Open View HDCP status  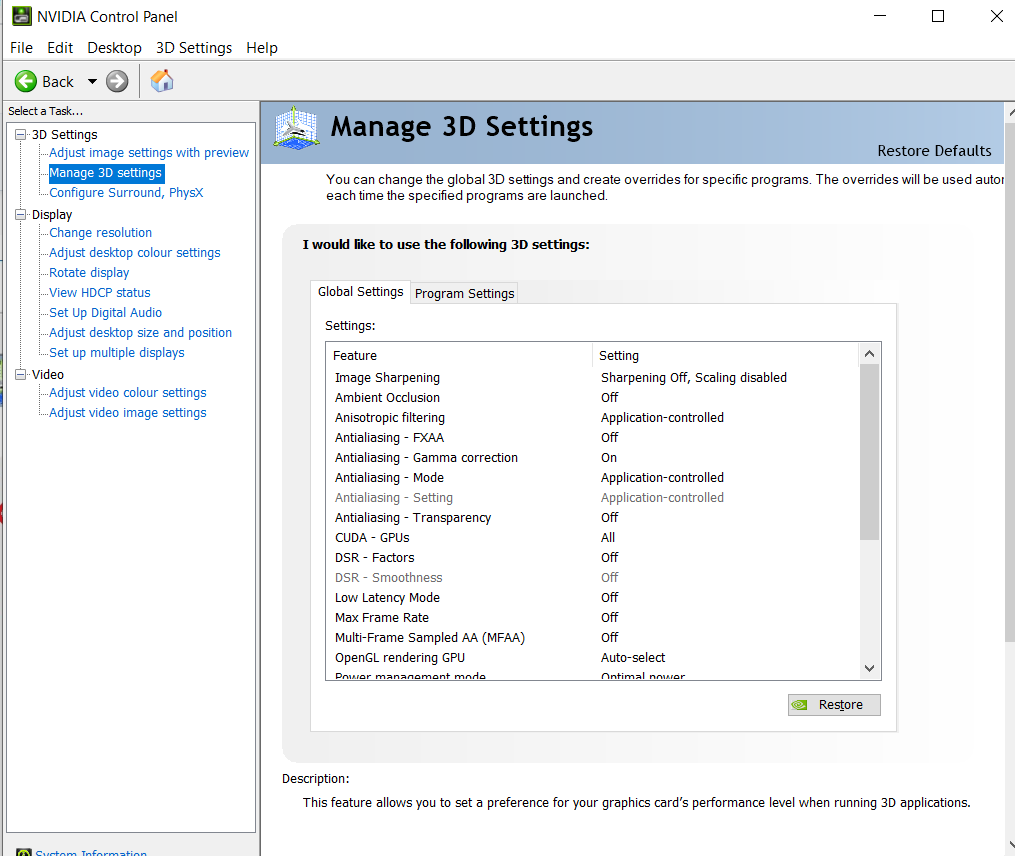(x=100, y=293)
